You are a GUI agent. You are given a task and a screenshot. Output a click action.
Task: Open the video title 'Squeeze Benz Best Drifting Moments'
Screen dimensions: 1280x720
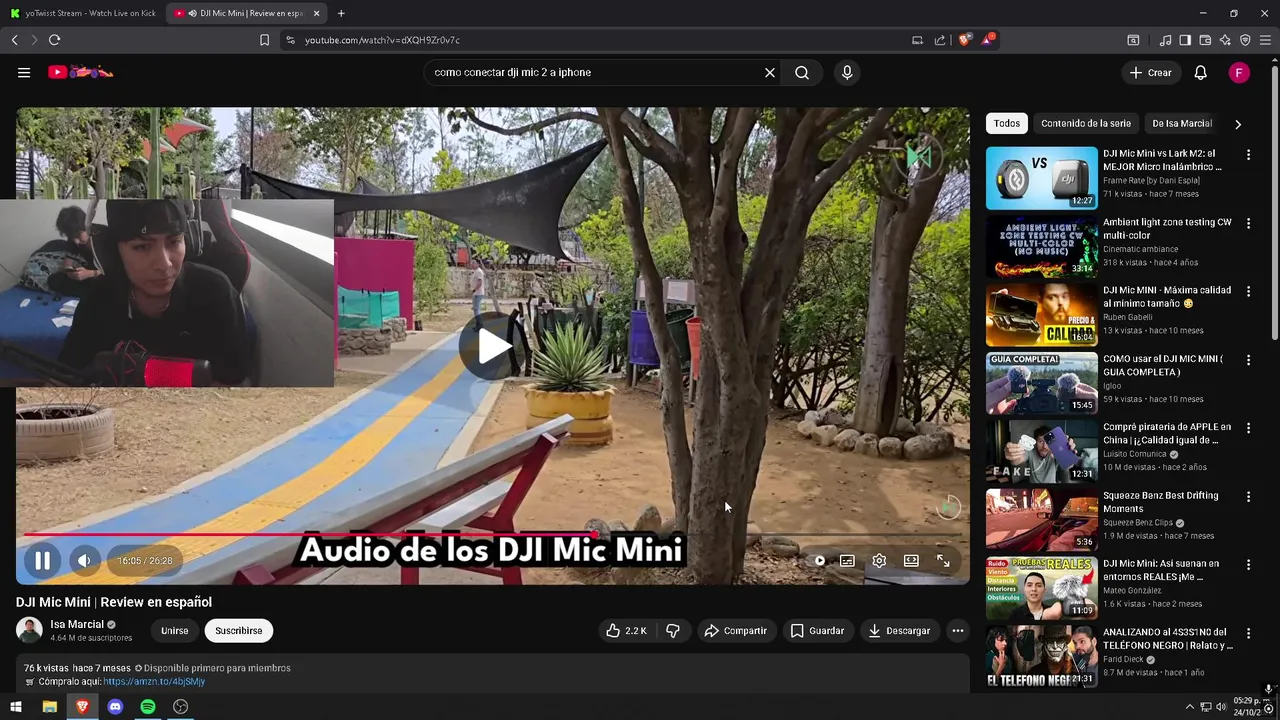pyautogui.click(x=1160, y=502)
